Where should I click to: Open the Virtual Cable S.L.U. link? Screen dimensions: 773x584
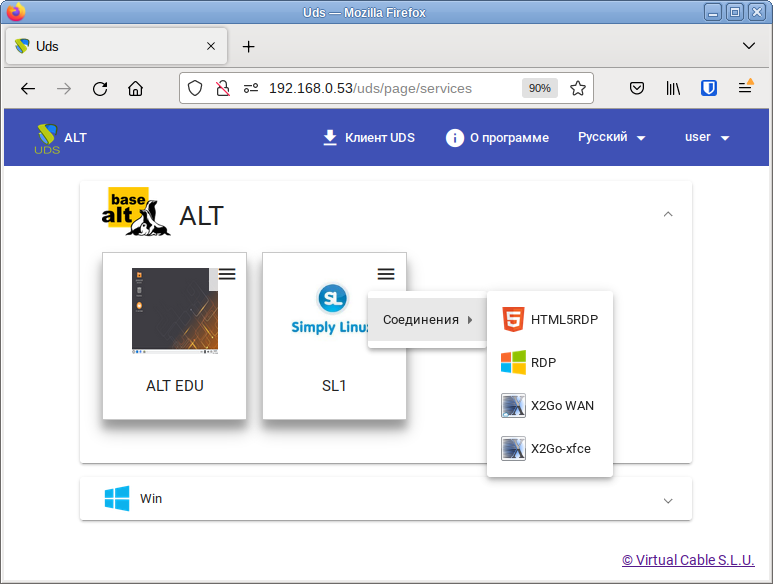[688, 560]
